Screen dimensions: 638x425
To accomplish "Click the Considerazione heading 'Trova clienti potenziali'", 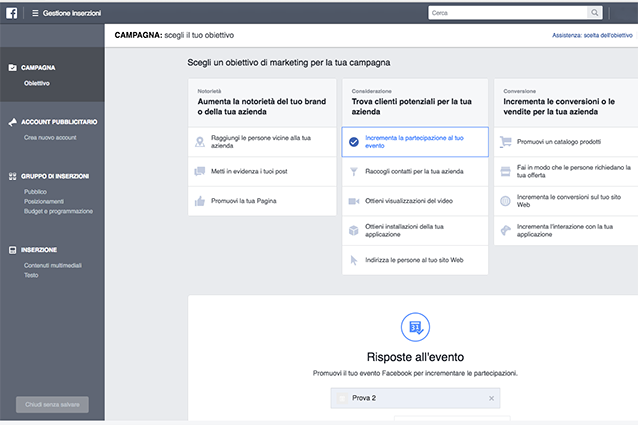I will point(411,107).
